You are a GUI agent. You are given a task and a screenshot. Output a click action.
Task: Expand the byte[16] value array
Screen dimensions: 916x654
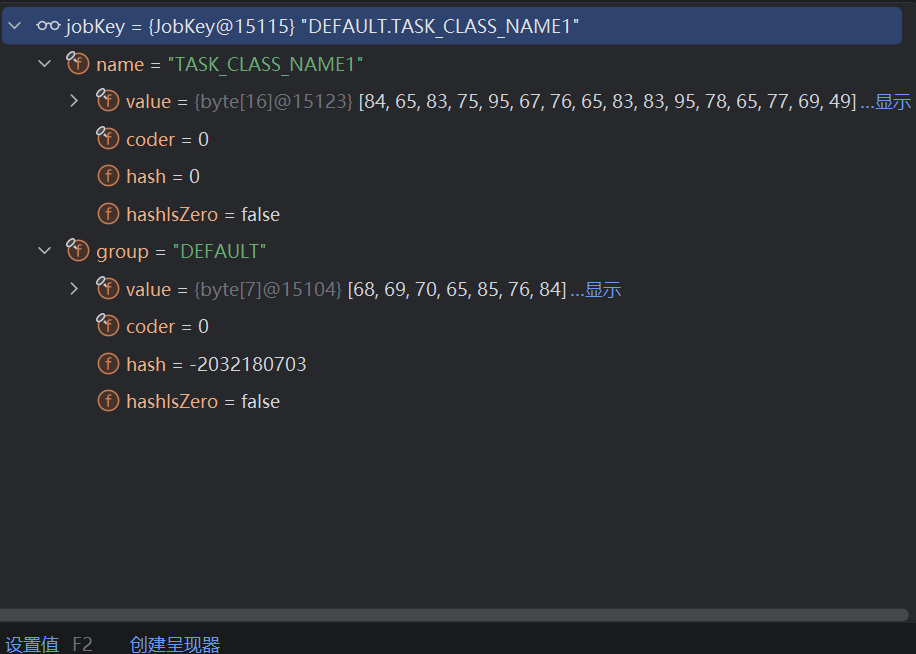(74, 101)
